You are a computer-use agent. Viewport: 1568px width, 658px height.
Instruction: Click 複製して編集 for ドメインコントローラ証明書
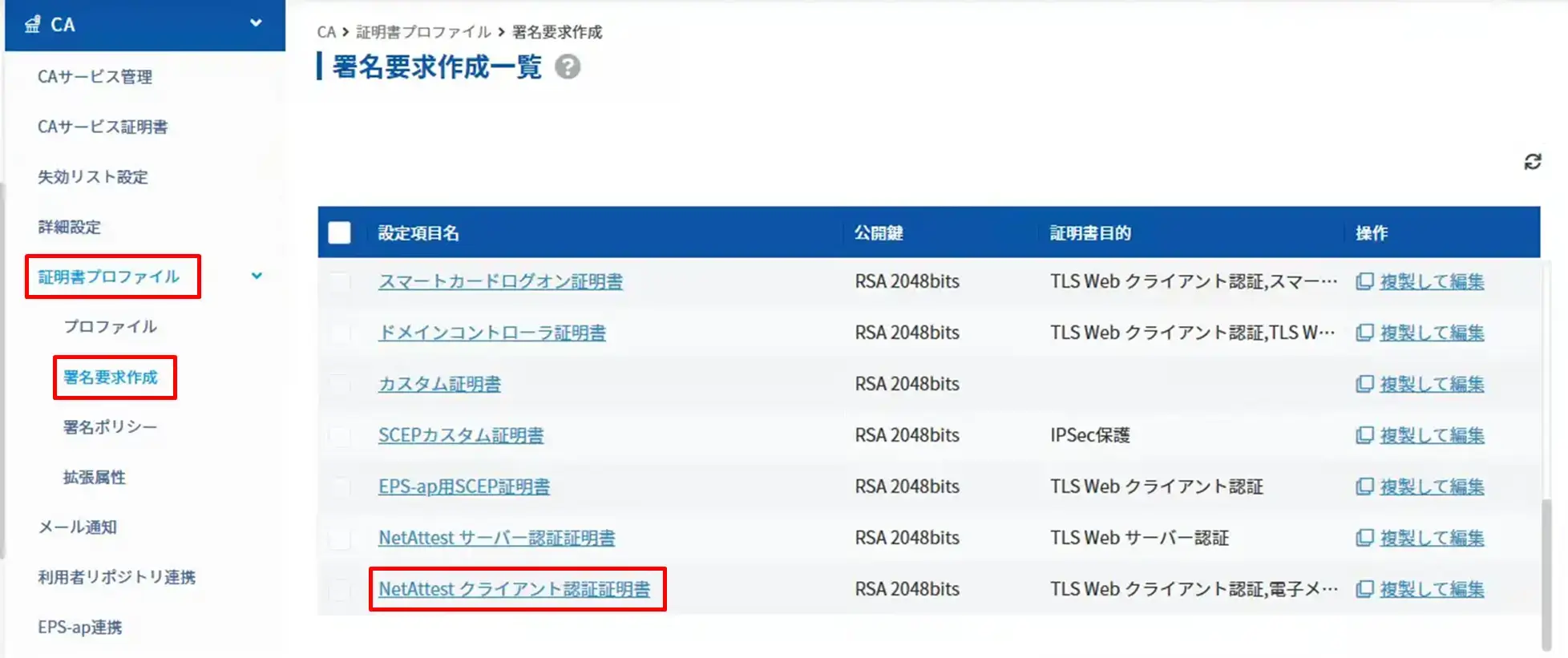point(1432,333)
